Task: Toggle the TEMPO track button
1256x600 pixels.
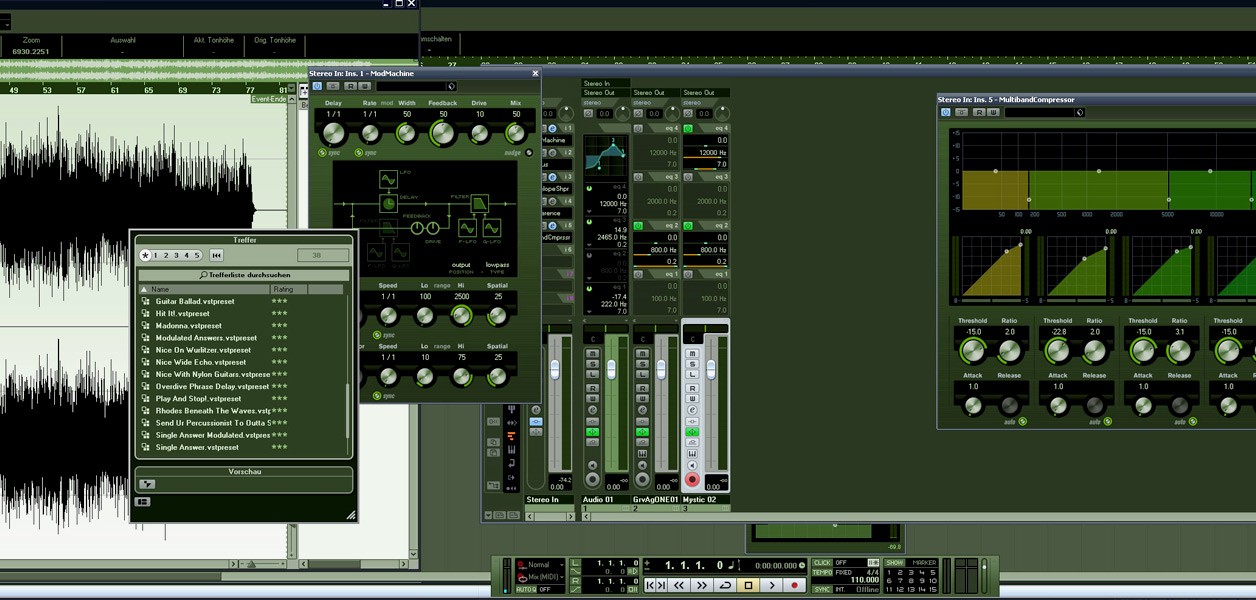Action: pos(822,573)
